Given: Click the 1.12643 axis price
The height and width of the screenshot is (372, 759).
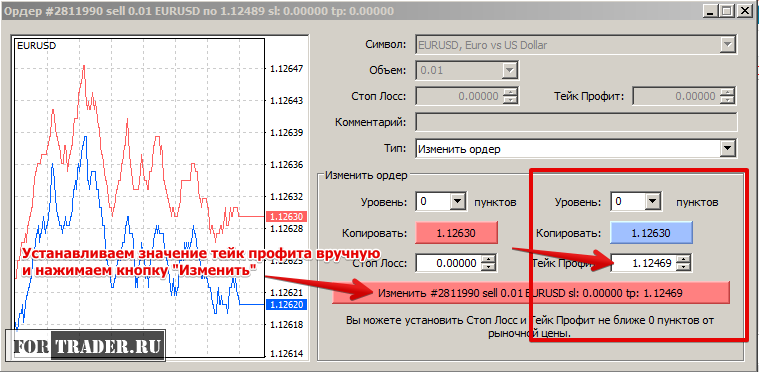Looking at the screenshot, I should tap(287, 101).
